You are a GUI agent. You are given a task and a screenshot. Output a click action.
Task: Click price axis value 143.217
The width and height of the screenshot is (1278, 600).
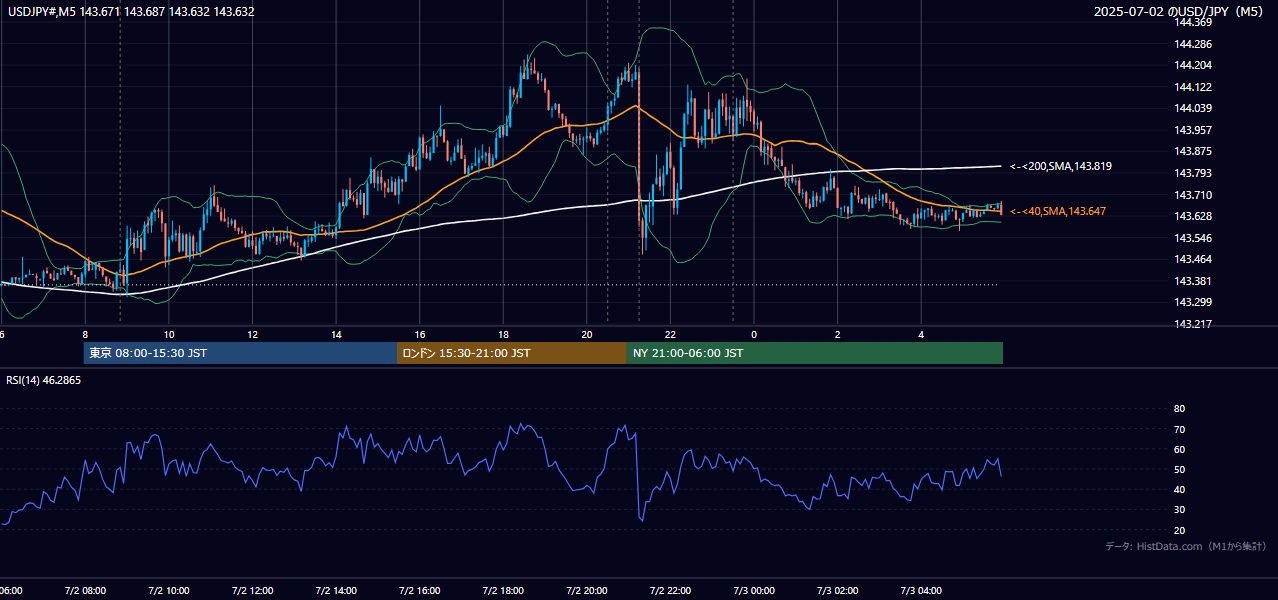[1193, 324]
